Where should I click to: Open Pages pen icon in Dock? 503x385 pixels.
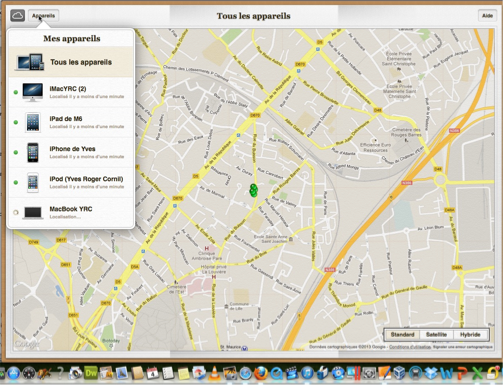[384, 374]
